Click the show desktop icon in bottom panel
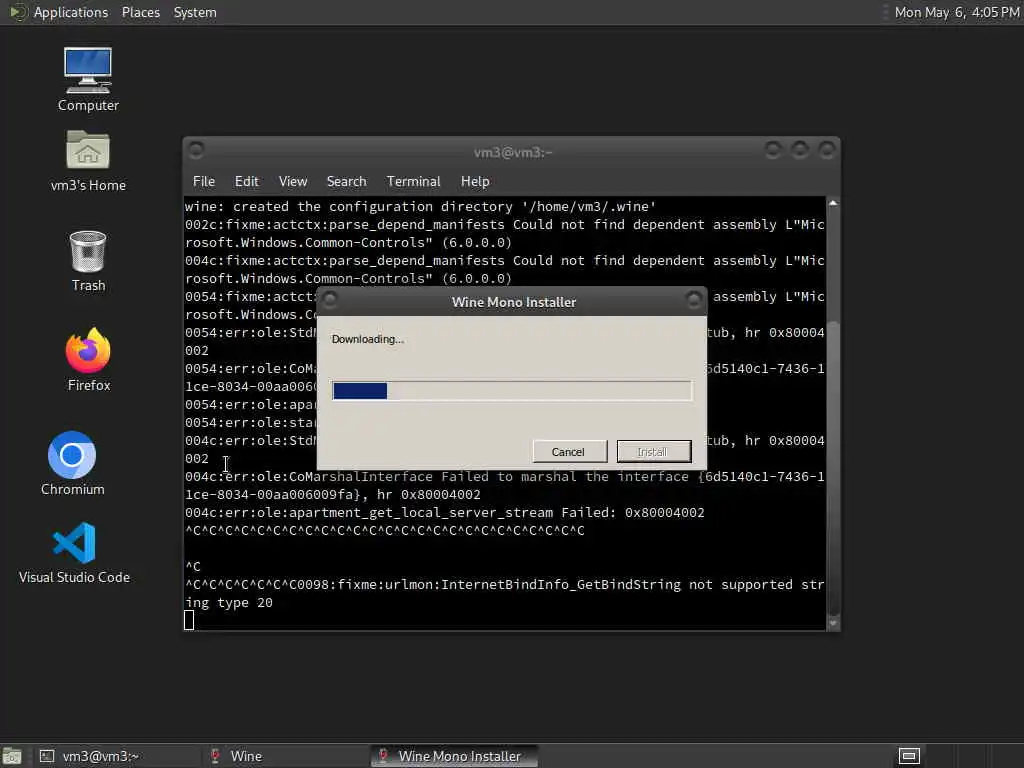Image resolution: width=1024 pixels, height=768 pixels. click(12, 756)
